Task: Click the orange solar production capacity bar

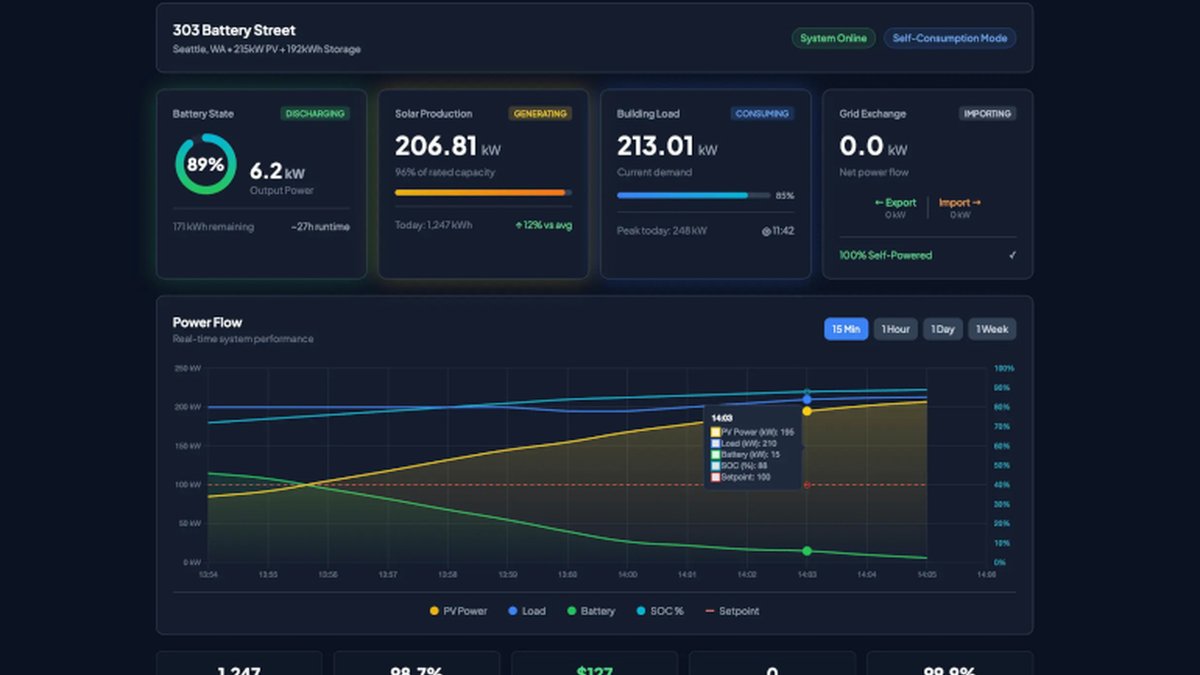Action: coord(483,192)
